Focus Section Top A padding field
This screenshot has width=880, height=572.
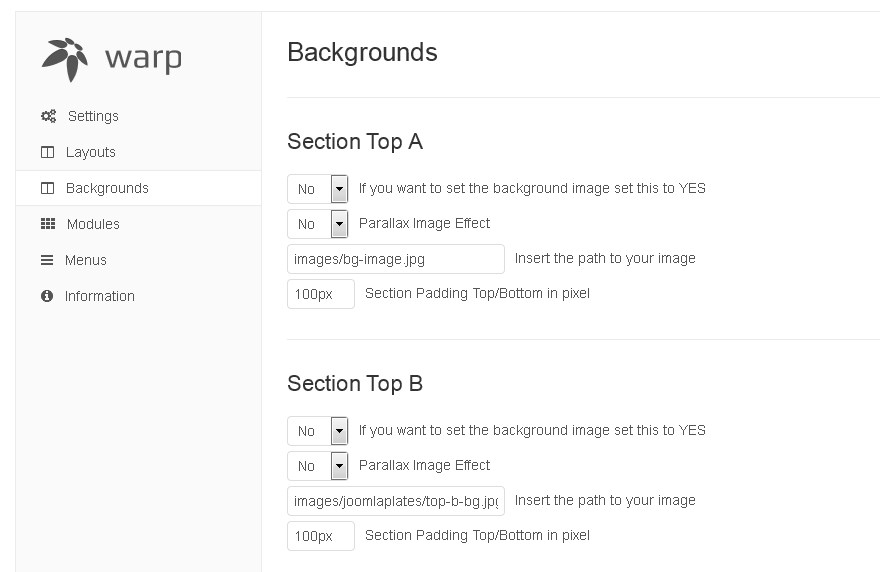click(320, 294)
